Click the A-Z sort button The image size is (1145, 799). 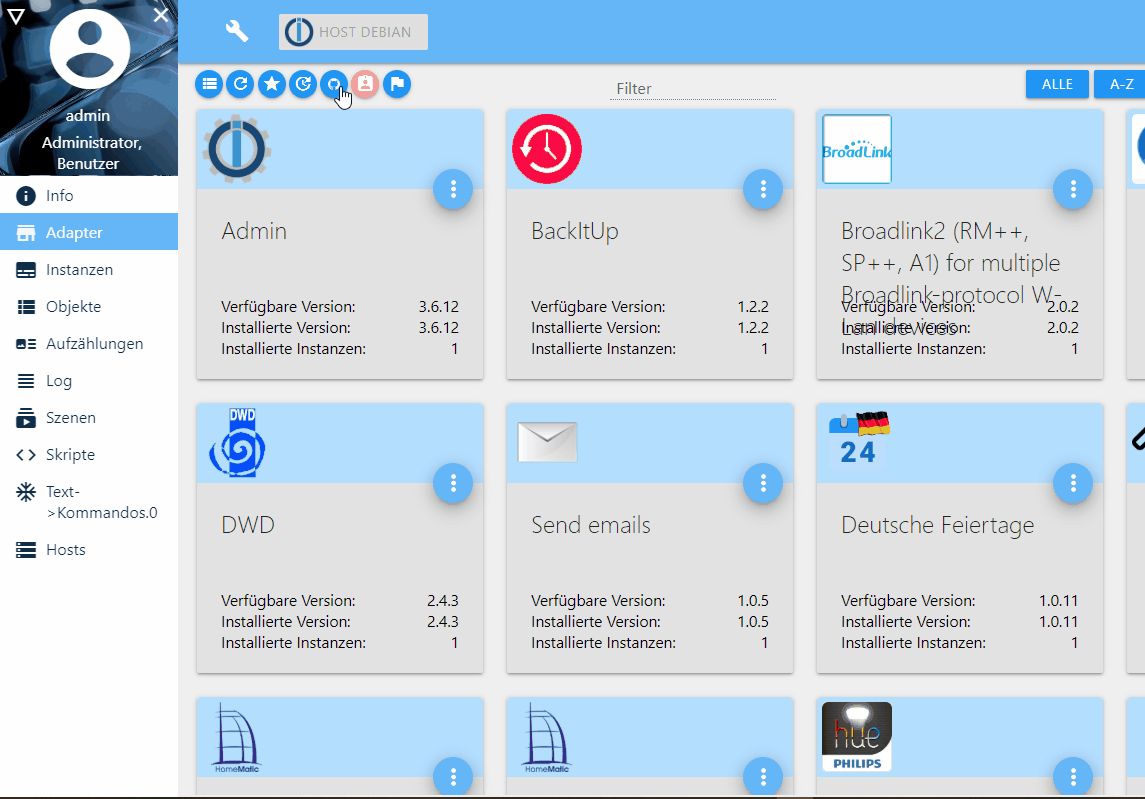click(1121, 84)
